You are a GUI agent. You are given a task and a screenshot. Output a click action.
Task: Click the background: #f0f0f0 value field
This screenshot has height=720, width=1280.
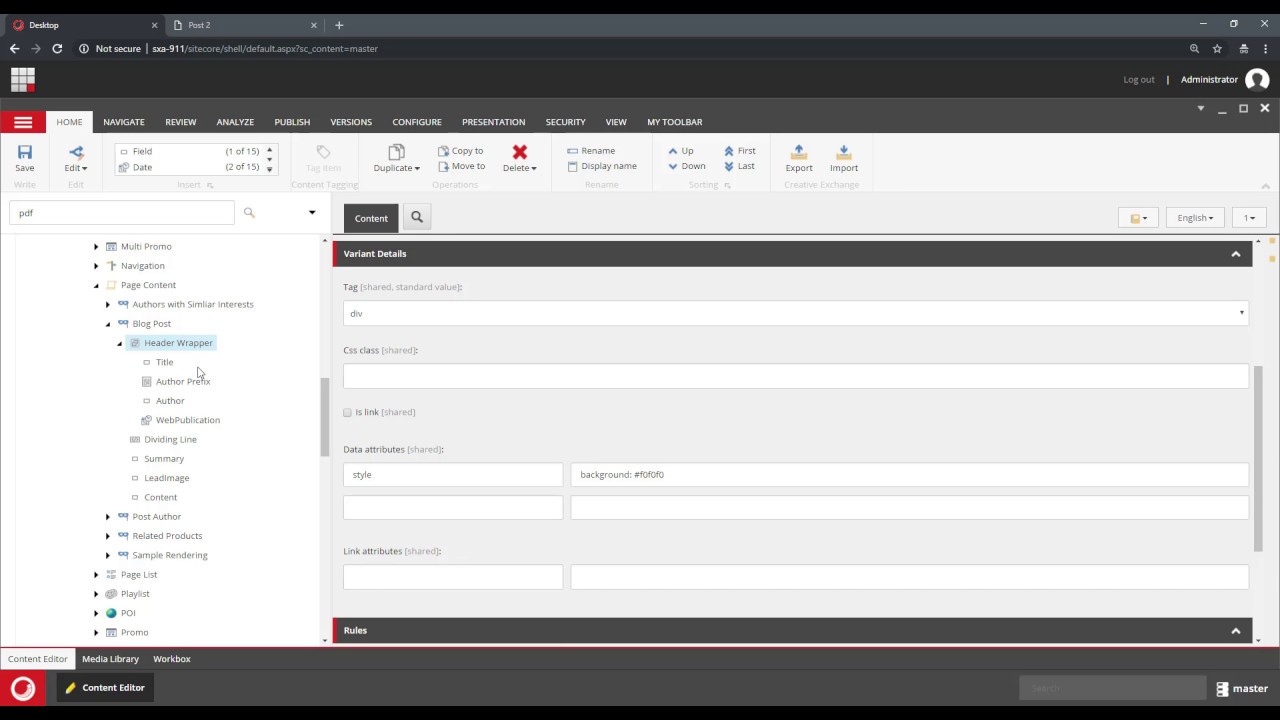pyautogui.click(x=910, y=475)
